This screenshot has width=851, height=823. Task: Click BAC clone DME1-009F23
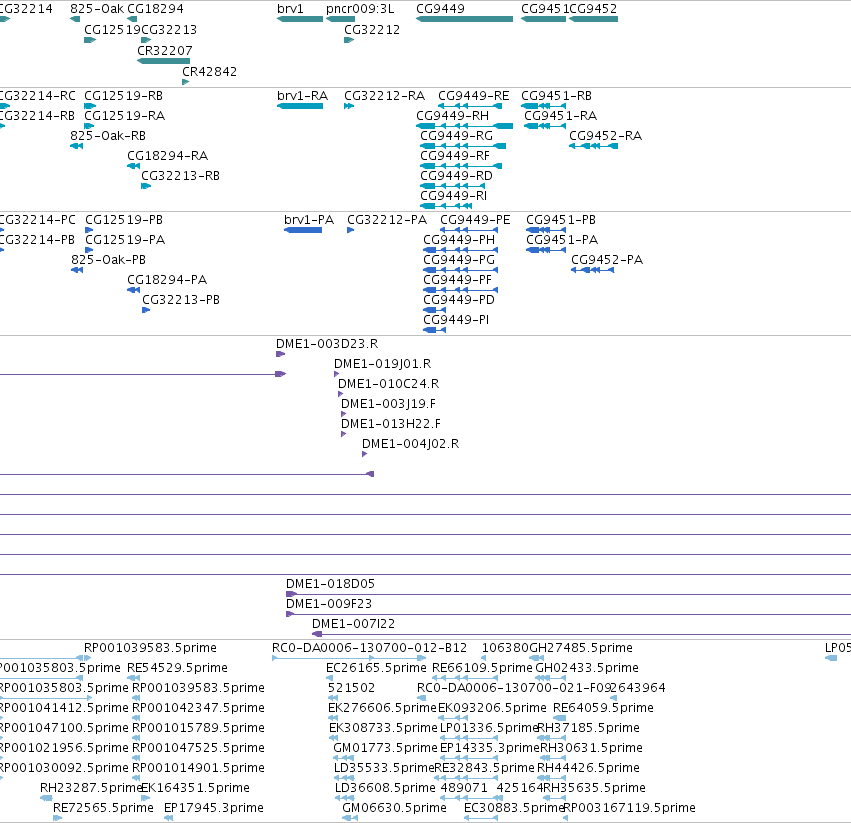[568, 615]
